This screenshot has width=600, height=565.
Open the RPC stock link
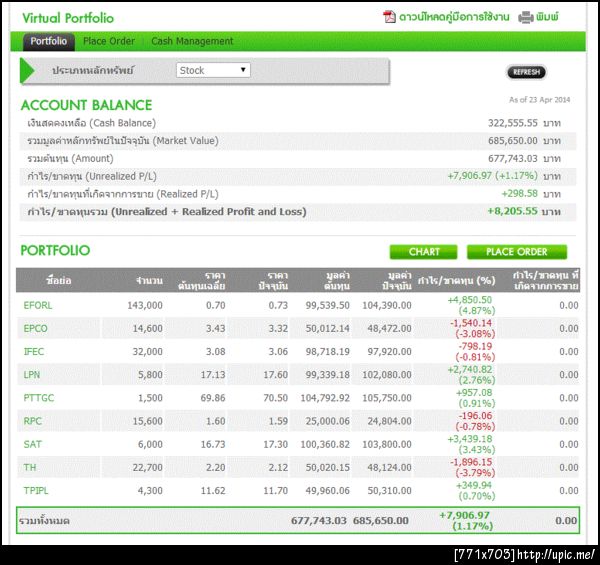click(33, 421)
